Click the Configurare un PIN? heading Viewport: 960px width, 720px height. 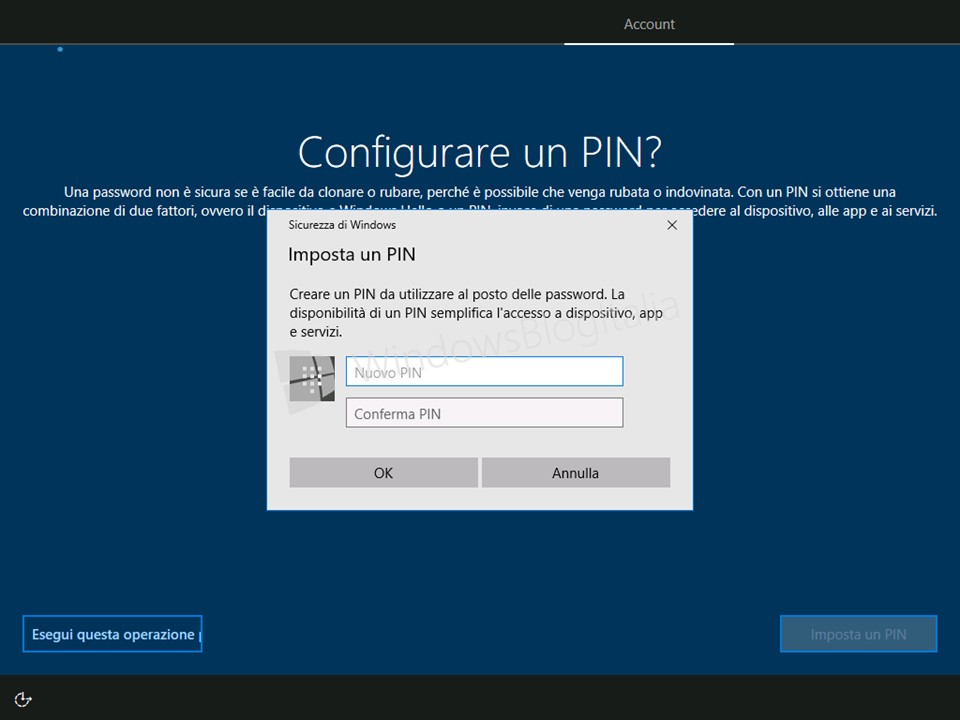click(479, 152)
